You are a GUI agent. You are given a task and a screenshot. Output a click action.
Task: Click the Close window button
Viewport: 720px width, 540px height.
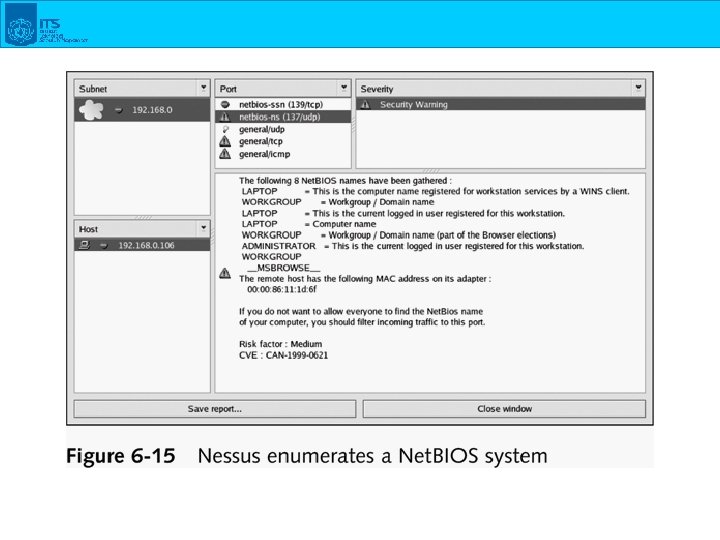504,409
